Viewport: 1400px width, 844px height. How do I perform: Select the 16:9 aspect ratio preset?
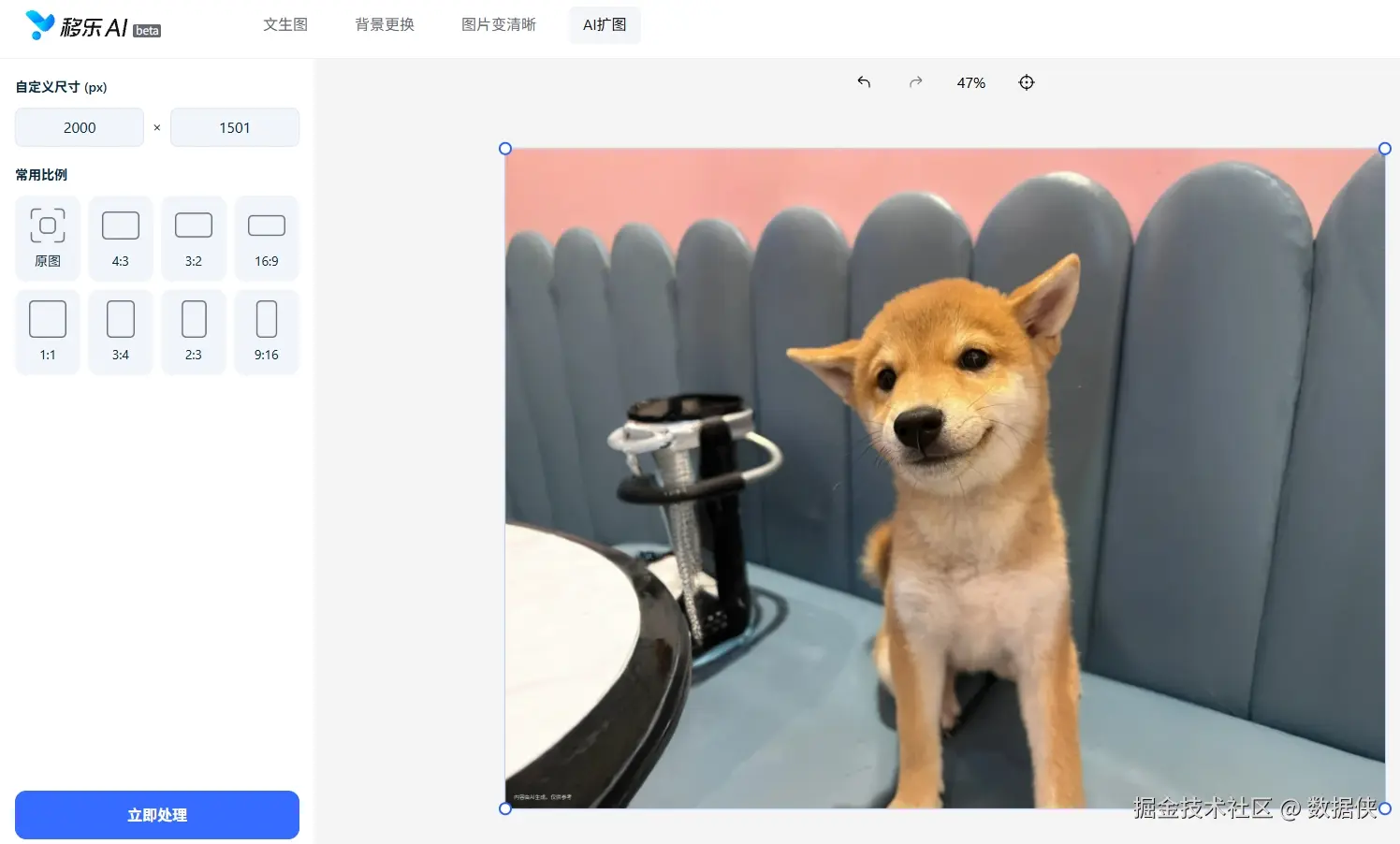coord(267,238)
